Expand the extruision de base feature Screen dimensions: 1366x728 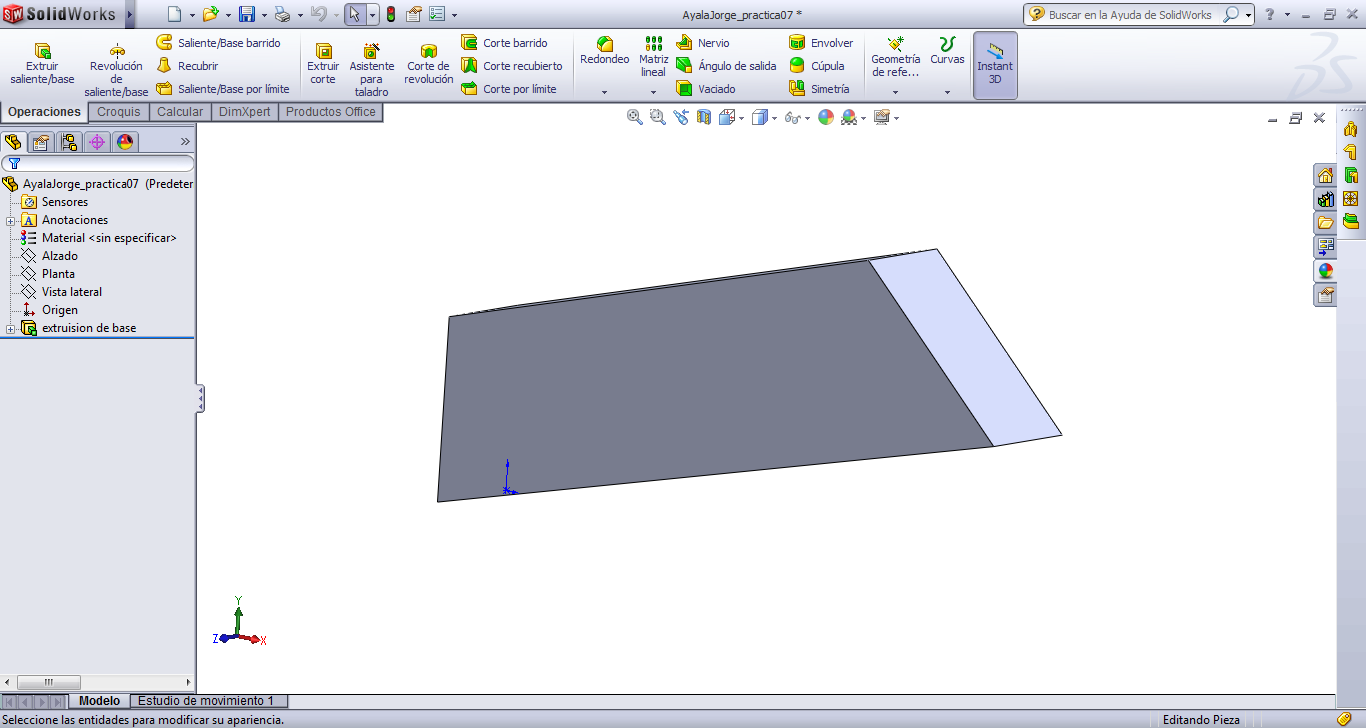[9, 327]
